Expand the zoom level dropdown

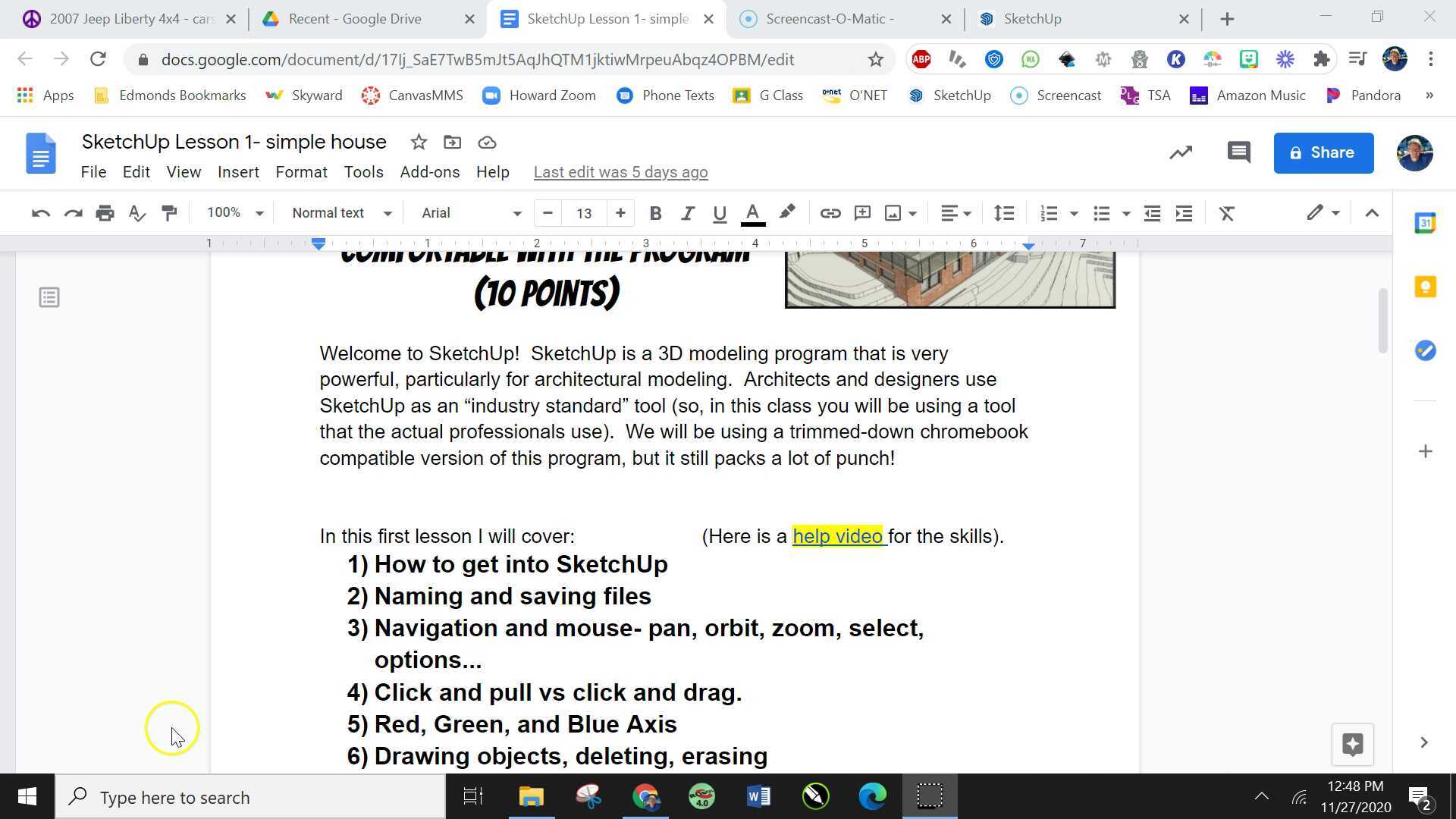click(x=235, y=213)
